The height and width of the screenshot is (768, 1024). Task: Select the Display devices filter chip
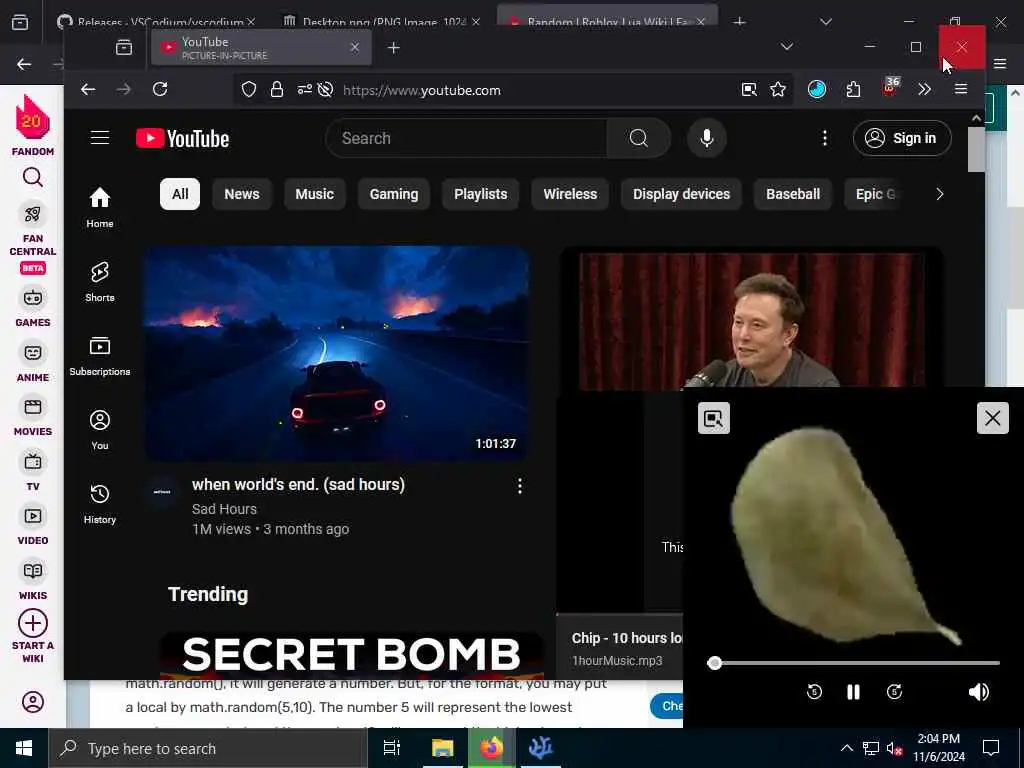[681, 194]
